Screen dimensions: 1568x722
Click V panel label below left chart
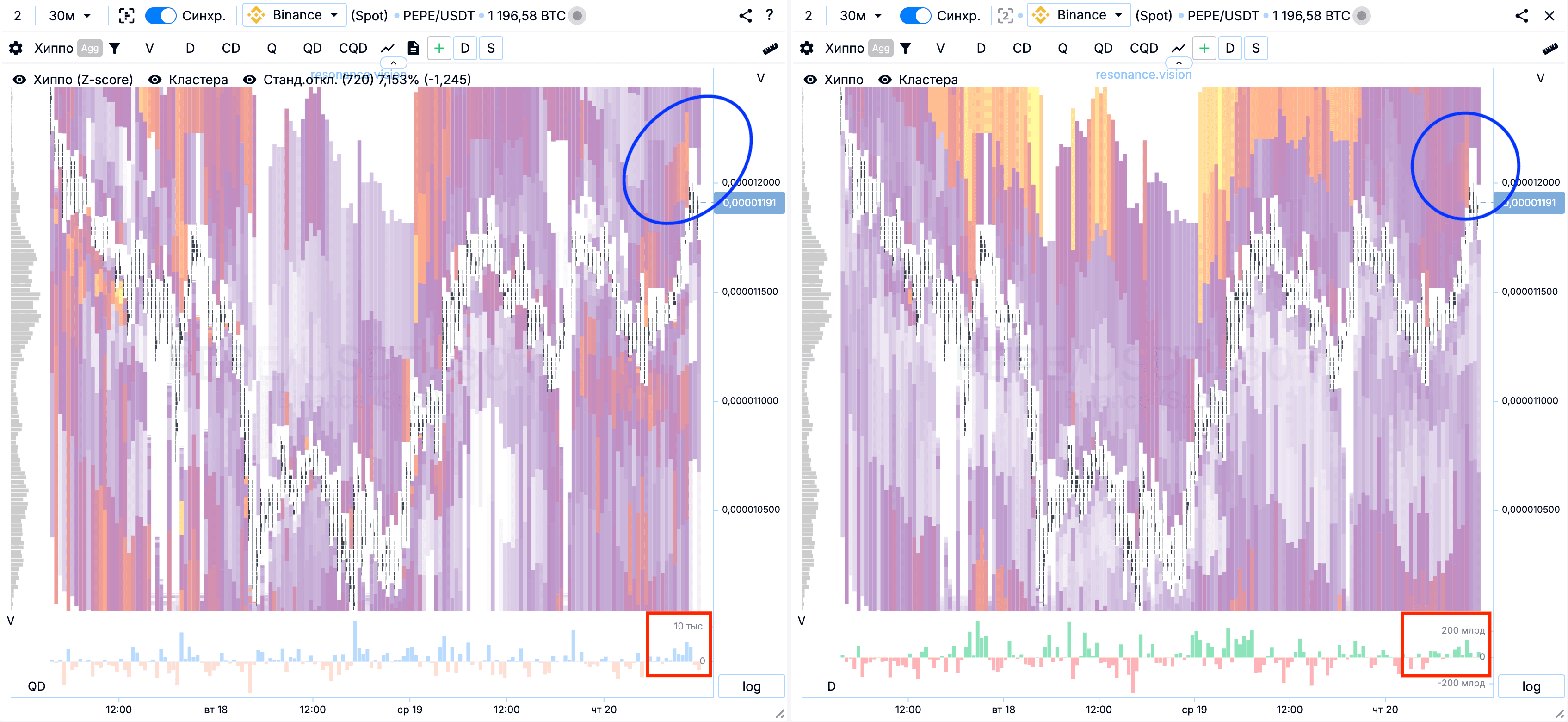[x=10, y=620]
